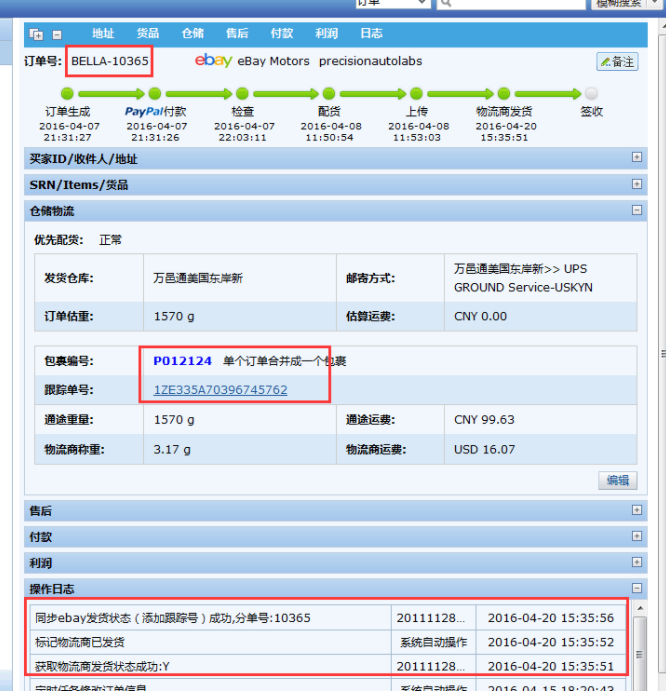Click the 编辑 edit button
This screenshot has height=691, width=666.
(x=617, y=480)
